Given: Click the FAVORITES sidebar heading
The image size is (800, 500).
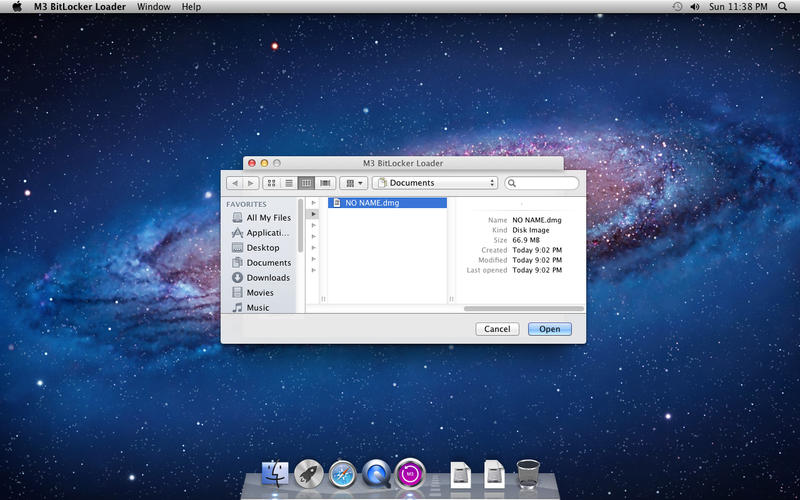Looking at the screenshot, I should tap(246, 204).
